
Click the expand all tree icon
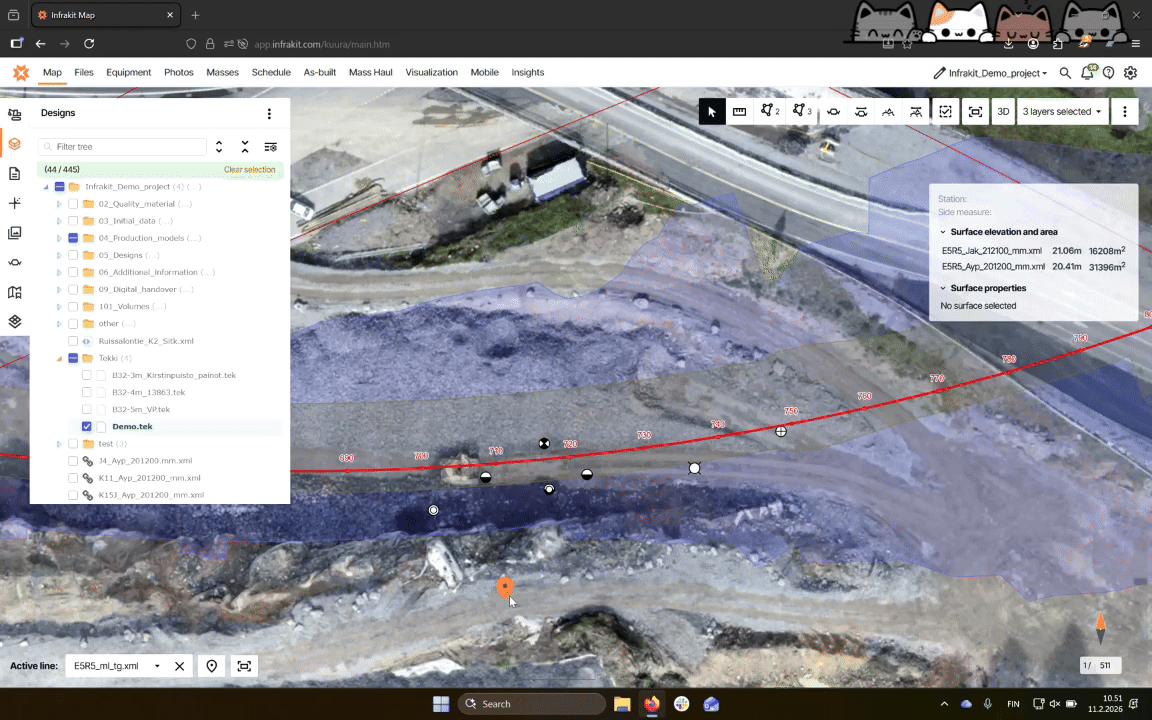[219, 147]
